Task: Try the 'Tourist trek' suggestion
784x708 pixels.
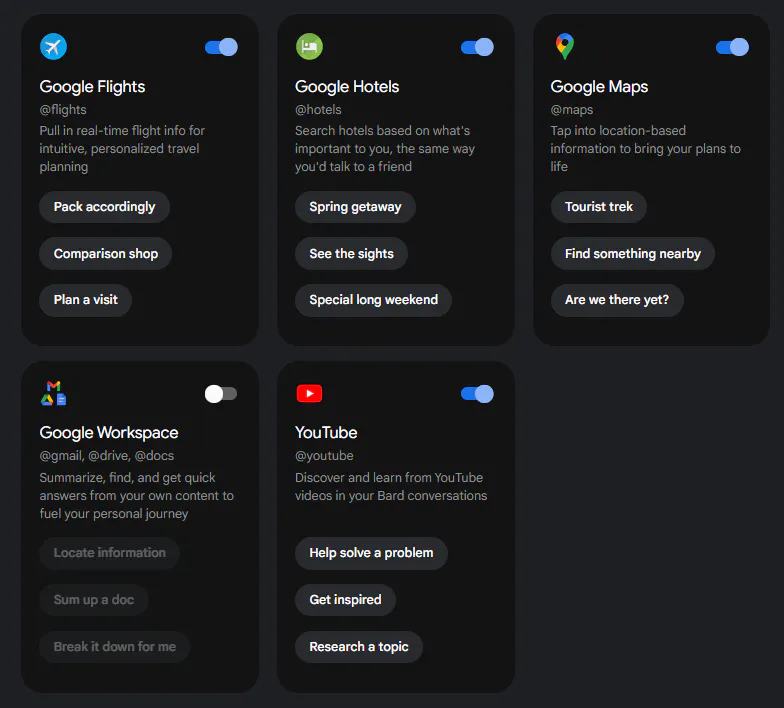Action: tap(599, 207)
